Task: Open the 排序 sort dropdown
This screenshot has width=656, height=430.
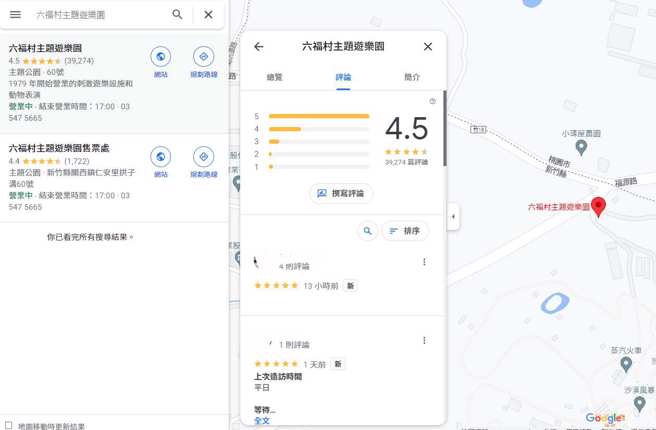Action: [x=405, y=231]
